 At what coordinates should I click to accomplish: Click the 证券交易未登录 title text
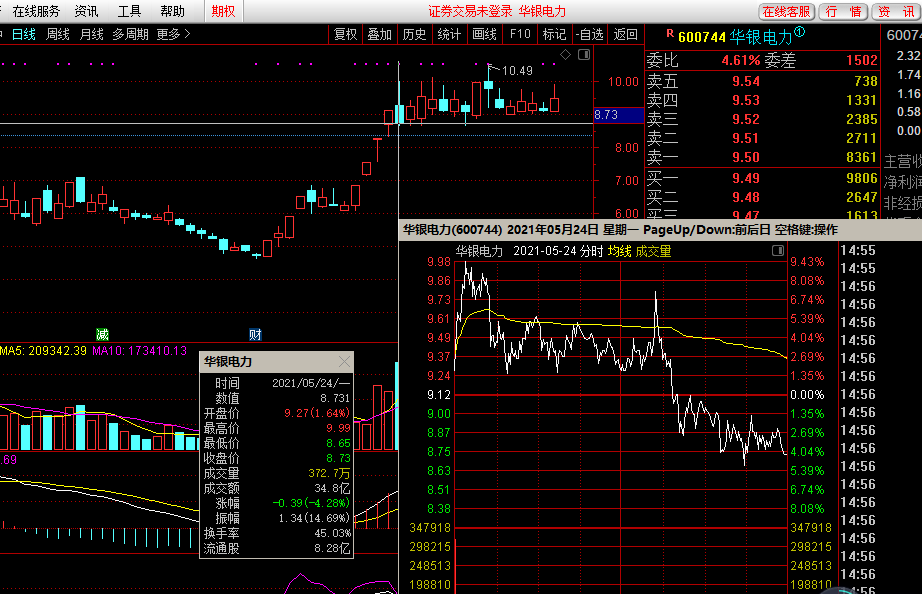coord(470,11)
